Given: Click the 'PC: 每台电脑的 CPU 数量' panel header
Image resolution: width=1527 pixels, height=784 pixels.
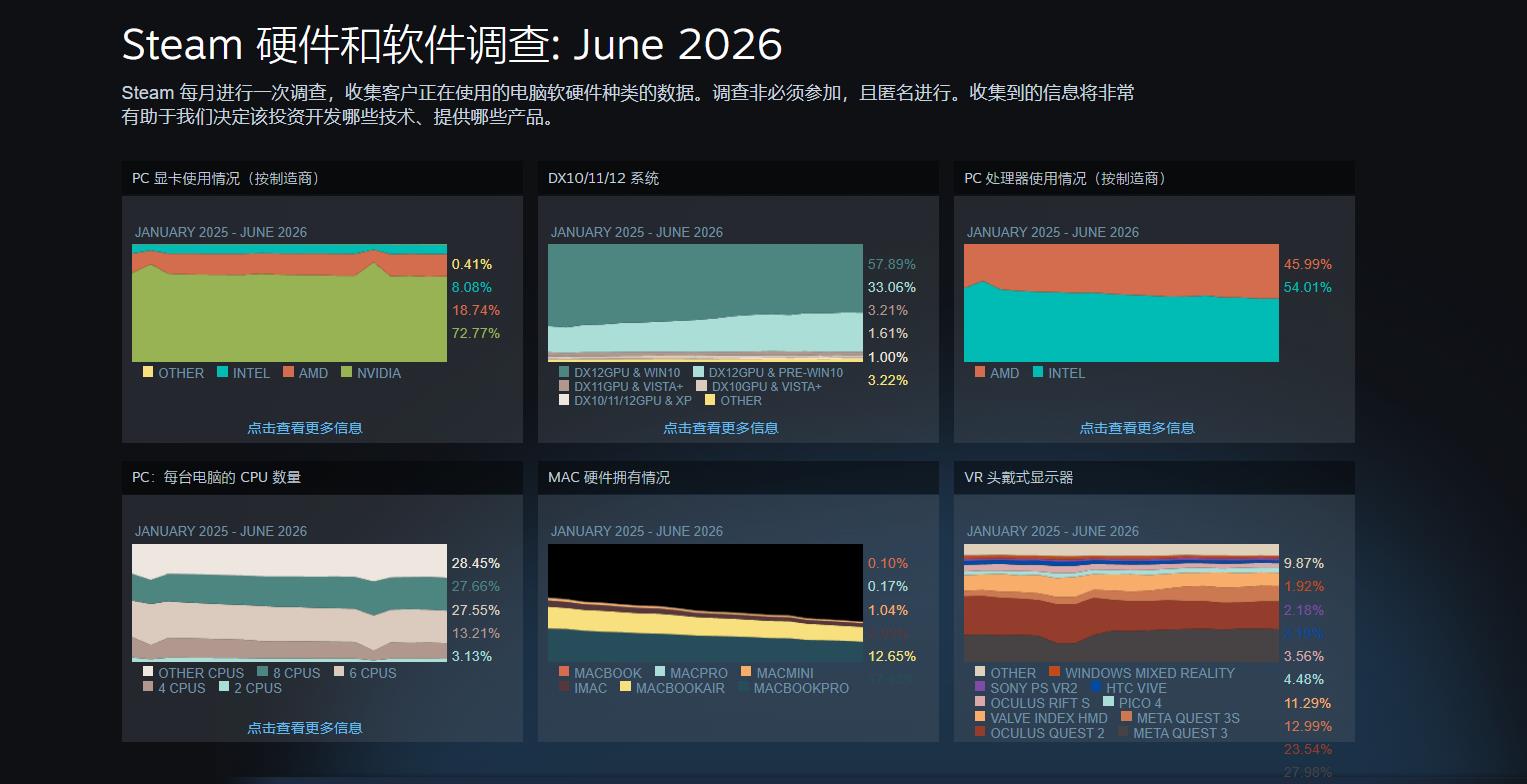Looking at the screenshot, I should [322, 477].
